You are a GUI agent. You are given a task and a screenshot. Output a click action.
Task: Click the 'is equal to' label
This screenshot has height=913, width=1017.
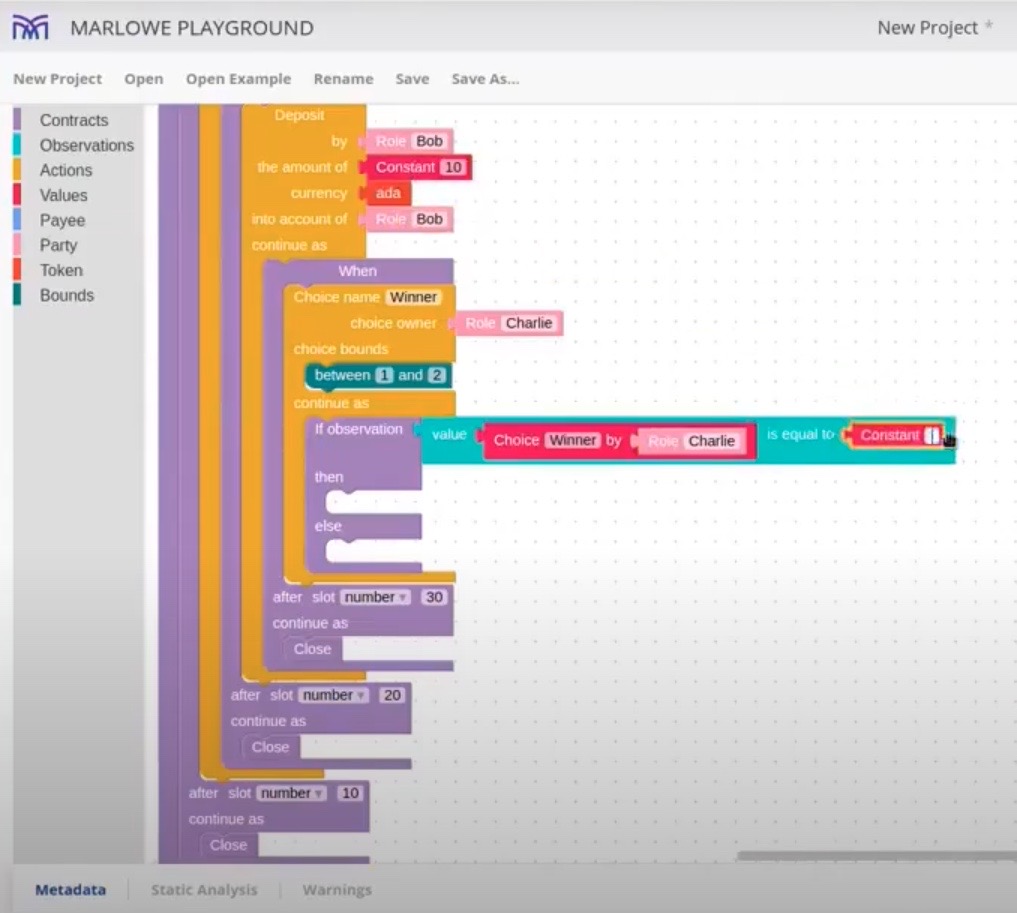click(x=800, y=434)
